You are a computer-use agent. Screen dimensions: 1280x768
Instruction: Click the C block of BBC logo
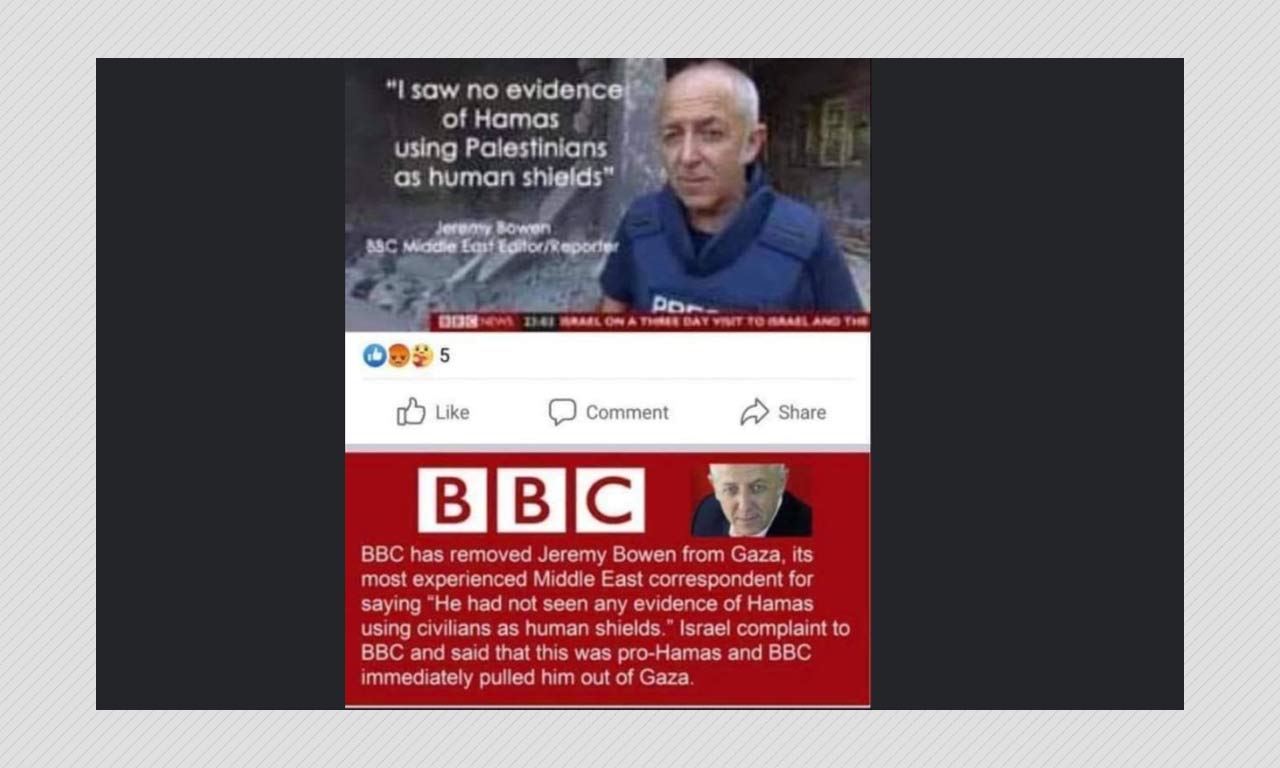click(610, 500)
